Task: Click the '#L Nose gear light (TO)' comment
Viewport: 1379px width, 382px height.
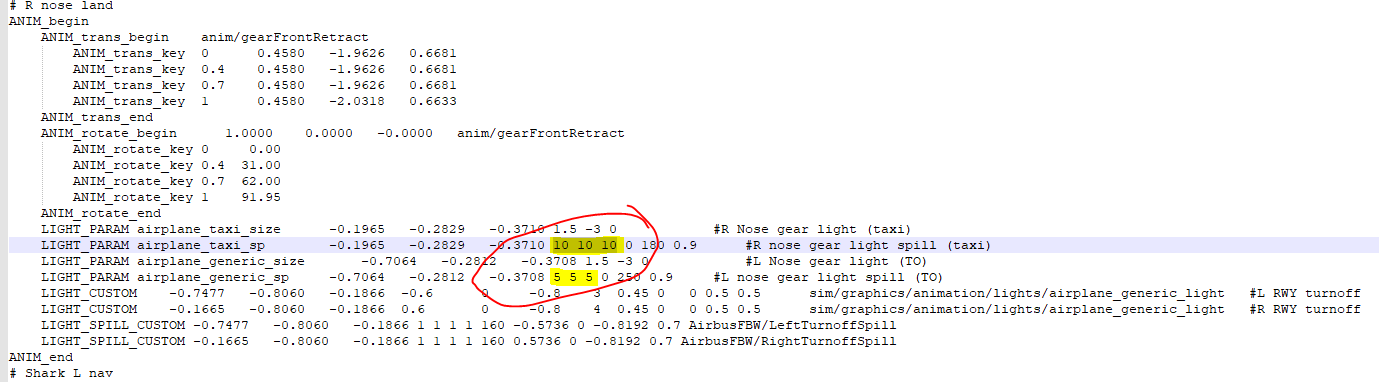Action: 837,261
